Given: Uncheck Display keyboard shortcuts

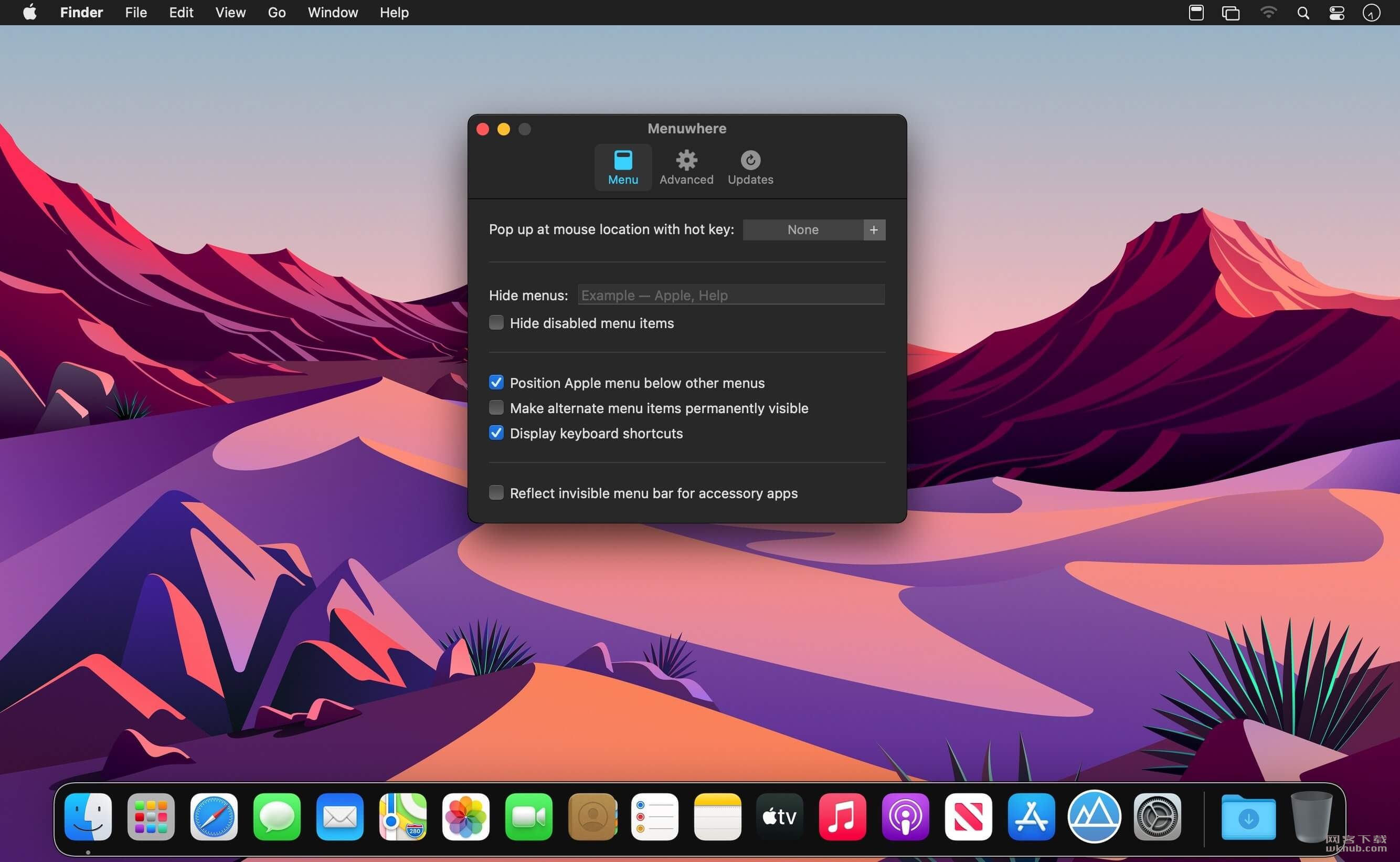Looking at the screenshot, I should (496, 433).
